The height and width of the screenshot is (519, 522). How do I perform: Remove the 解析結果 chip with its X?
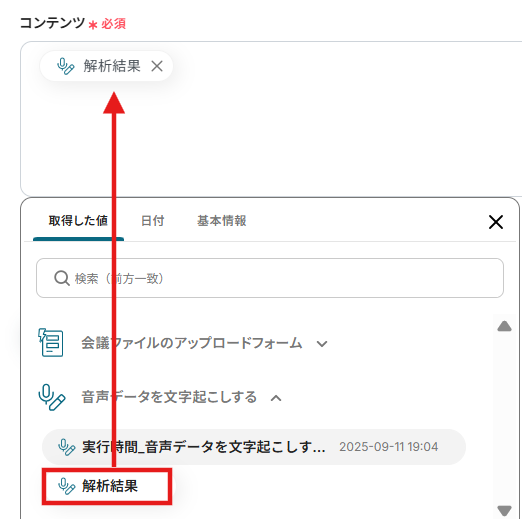click(x=157, y=66)
